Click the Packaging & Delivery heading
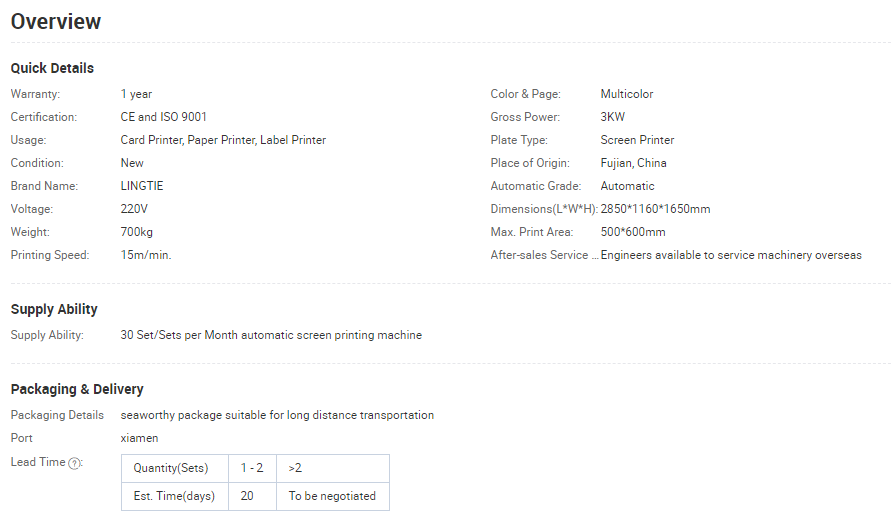Viewport: 891px width, 518px height. point(77,389)
